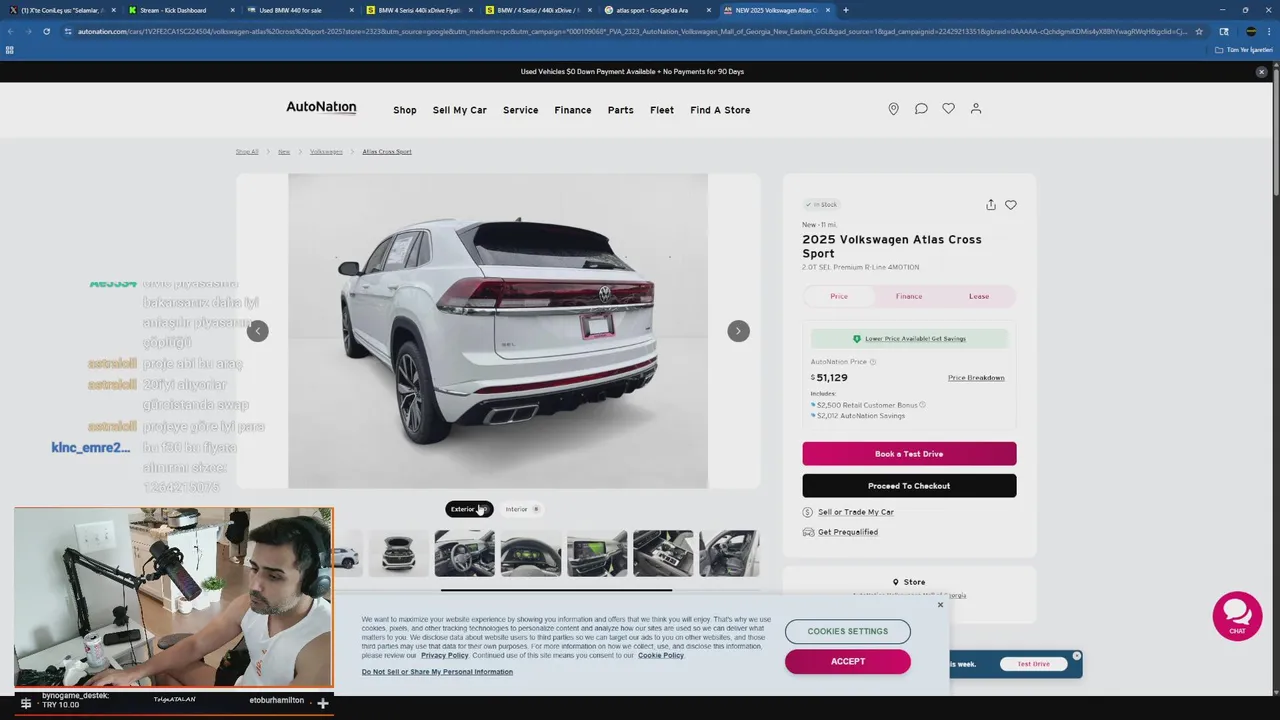
Task: Select steering wheel interior thumbnail
Action: (464, 554)
